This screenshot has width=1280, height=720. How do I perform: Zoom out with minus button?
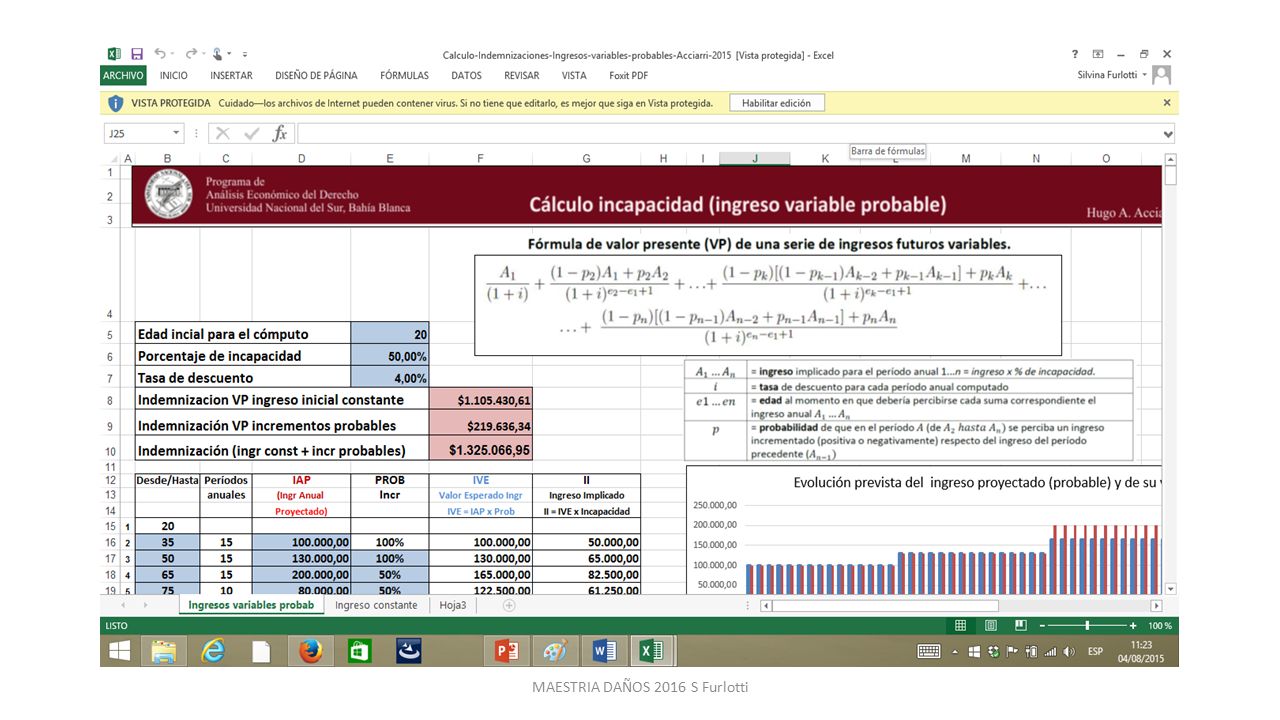pos(1042,625)
